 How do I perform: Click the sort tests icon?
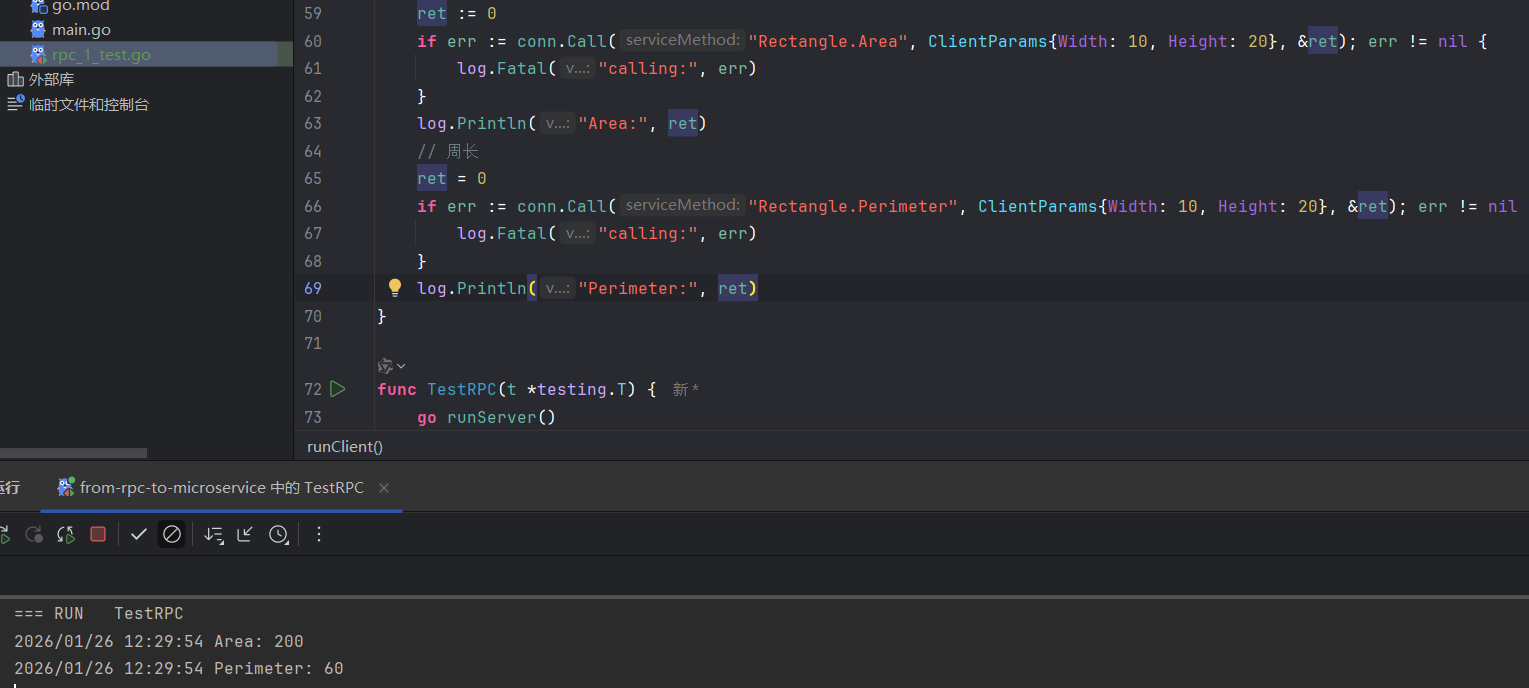(213, 534)
